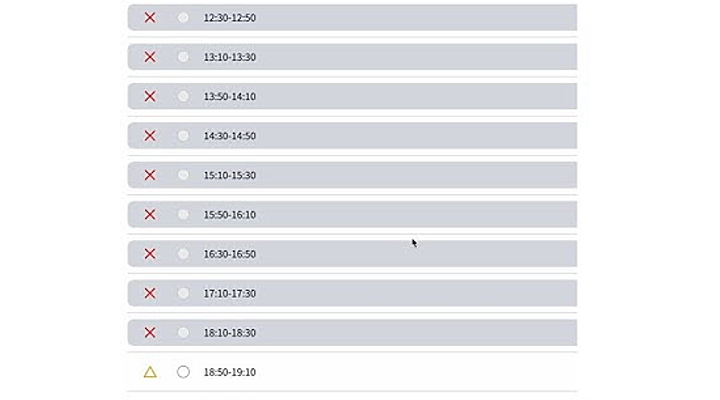Click the red X beside 12:30-12:50
This screenshot has width=720, height=400.
[x=150, y=17]
